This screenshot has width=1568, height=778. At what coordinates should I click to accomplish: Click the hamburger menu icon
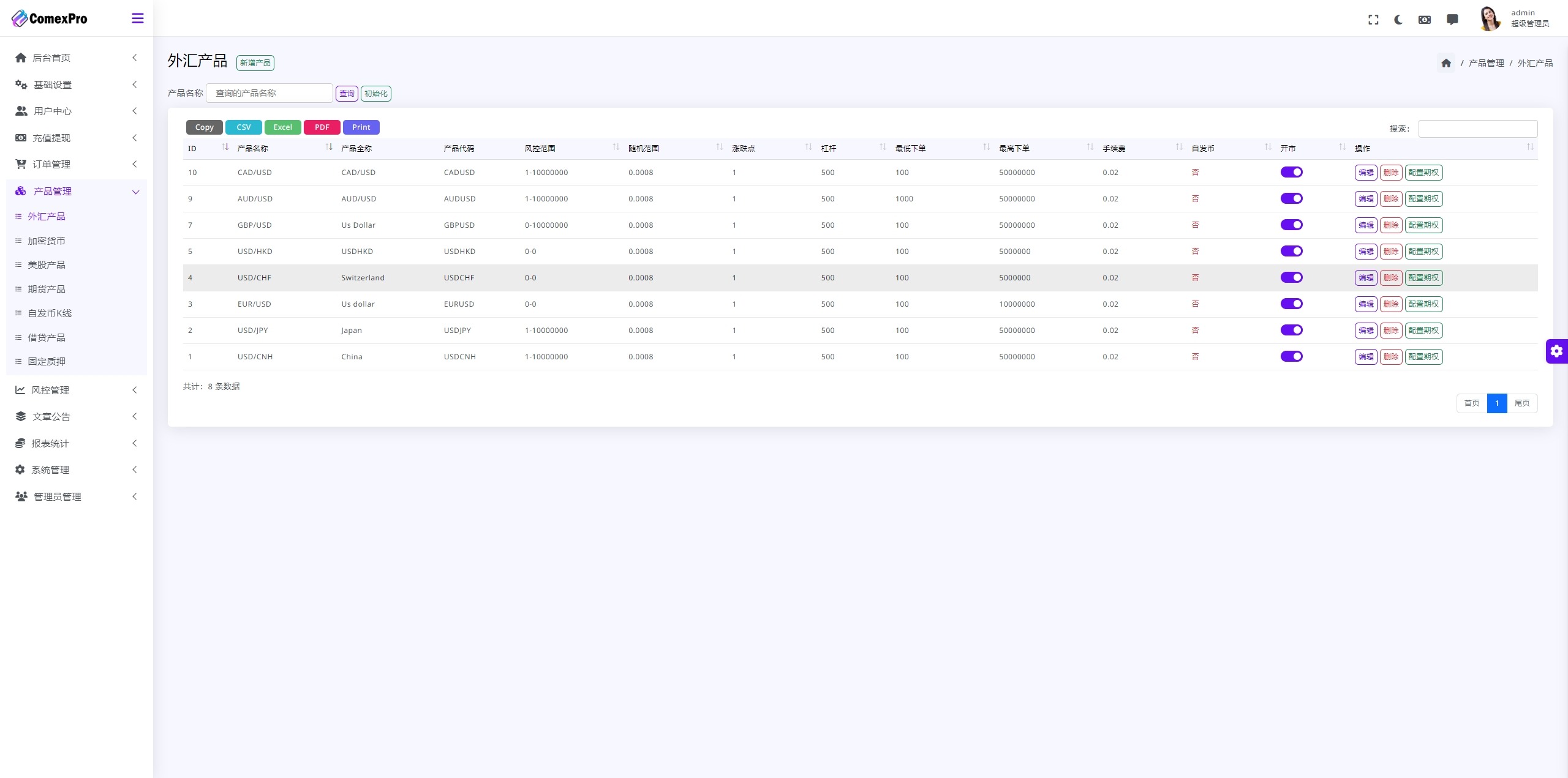[x=138, y=18]
